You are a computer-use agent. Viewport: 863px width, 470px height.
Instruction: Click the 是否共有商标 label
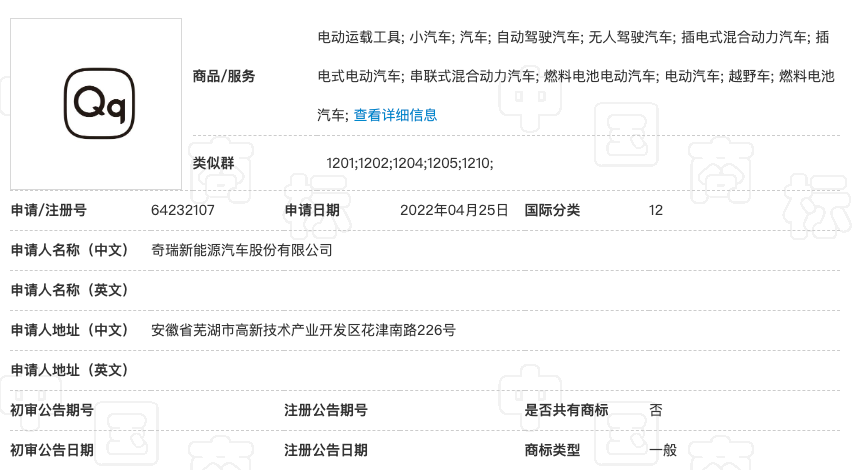pyautogui.click(x=566, y=410)
